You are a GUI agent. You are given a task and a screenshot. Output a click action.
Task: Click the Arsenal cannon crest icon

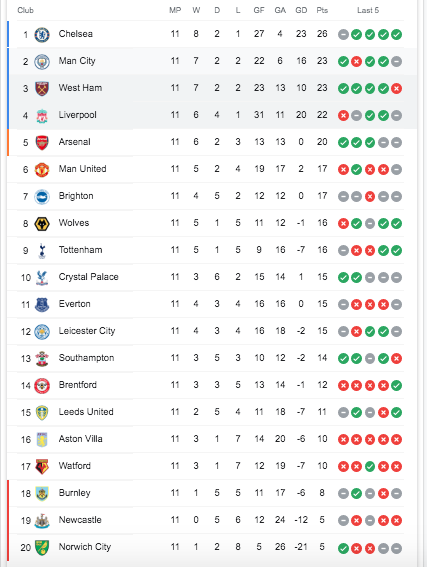42,142
